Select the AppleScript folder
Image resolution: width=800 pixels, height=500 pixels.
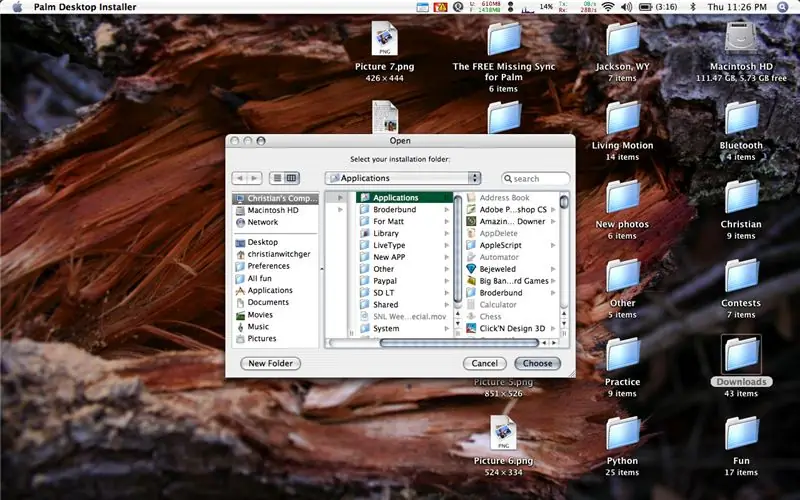(511, 245)
